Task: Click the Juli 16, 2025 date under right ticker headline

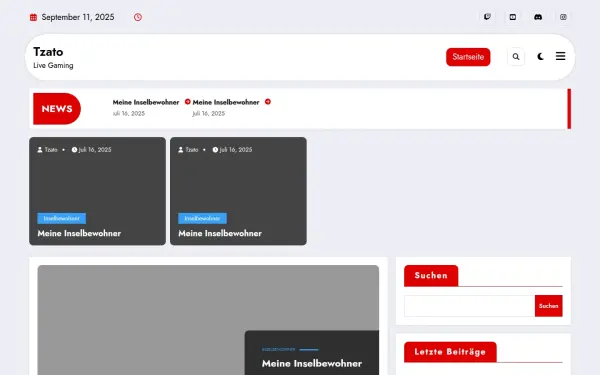Action: pyautogui.click(x=209, y=113)
